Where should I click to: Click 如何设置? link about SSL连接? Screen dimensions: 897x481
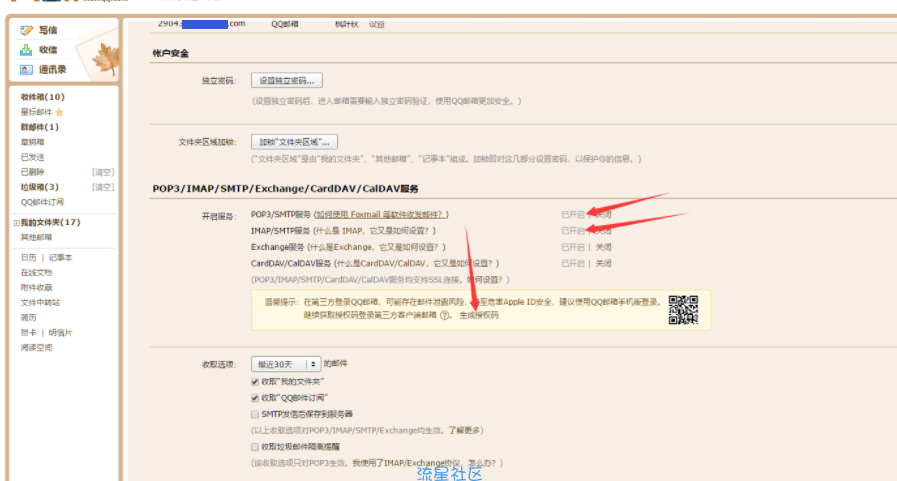pyautogui.click(x=485, y=280)
